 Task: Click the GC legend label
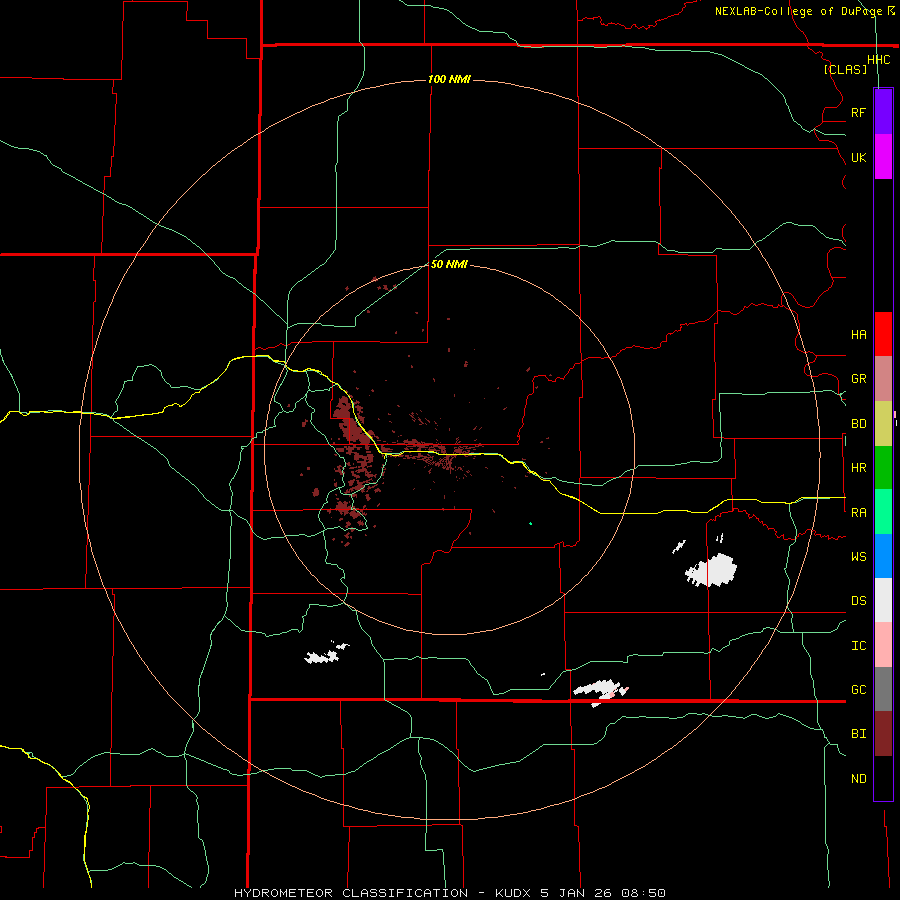[858, 690]
